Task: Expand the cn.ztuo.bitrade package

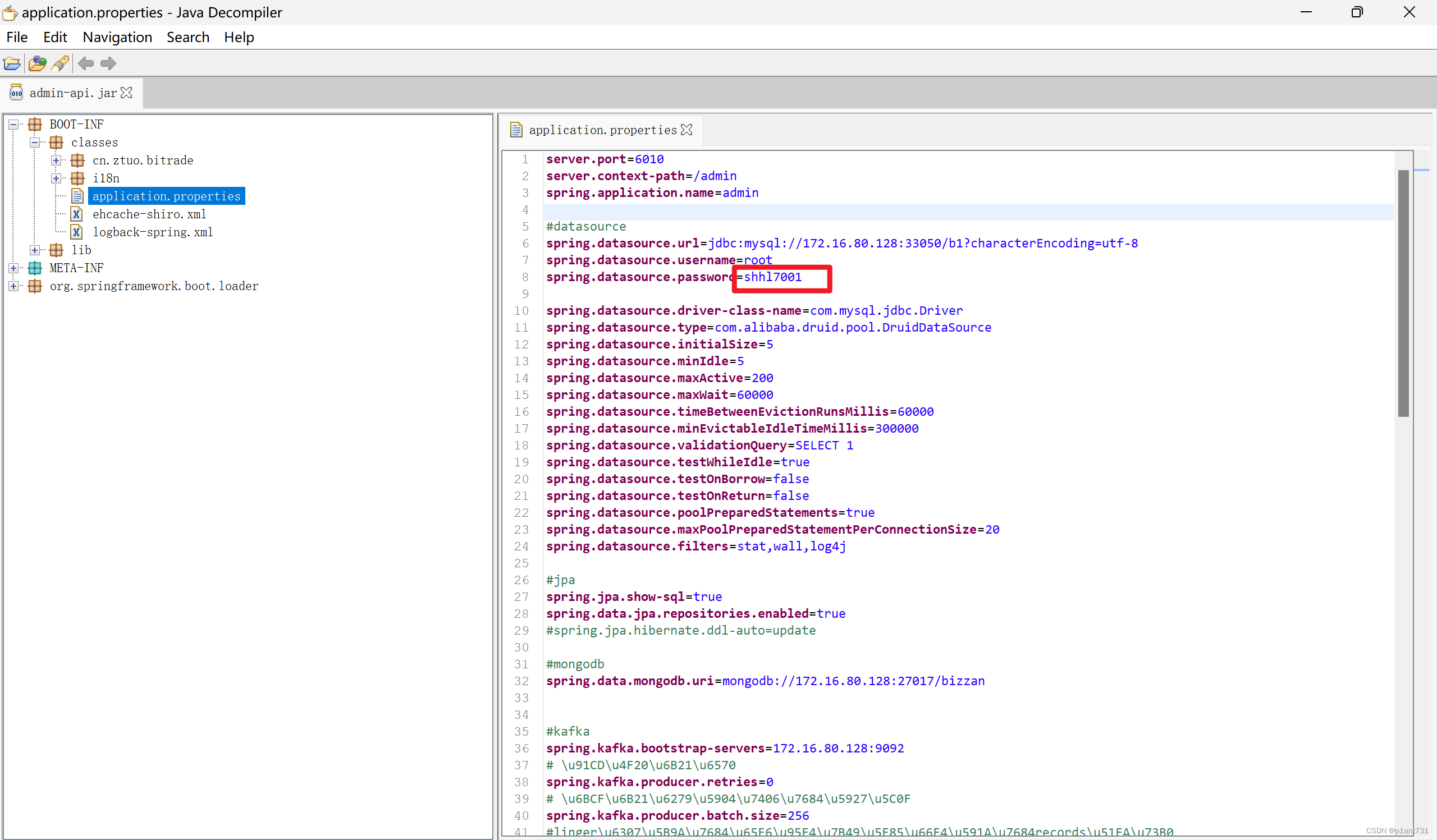Action: [56, 160]
